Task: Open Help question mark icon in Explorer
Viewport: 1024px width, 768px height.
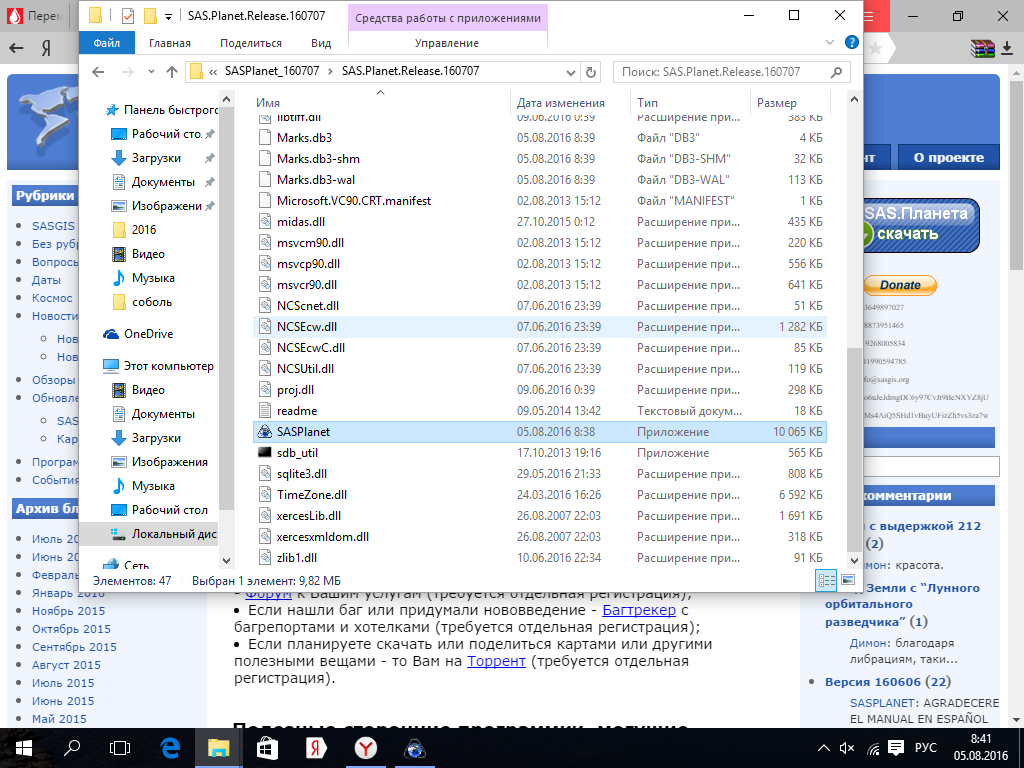Action: pos(852,42)
